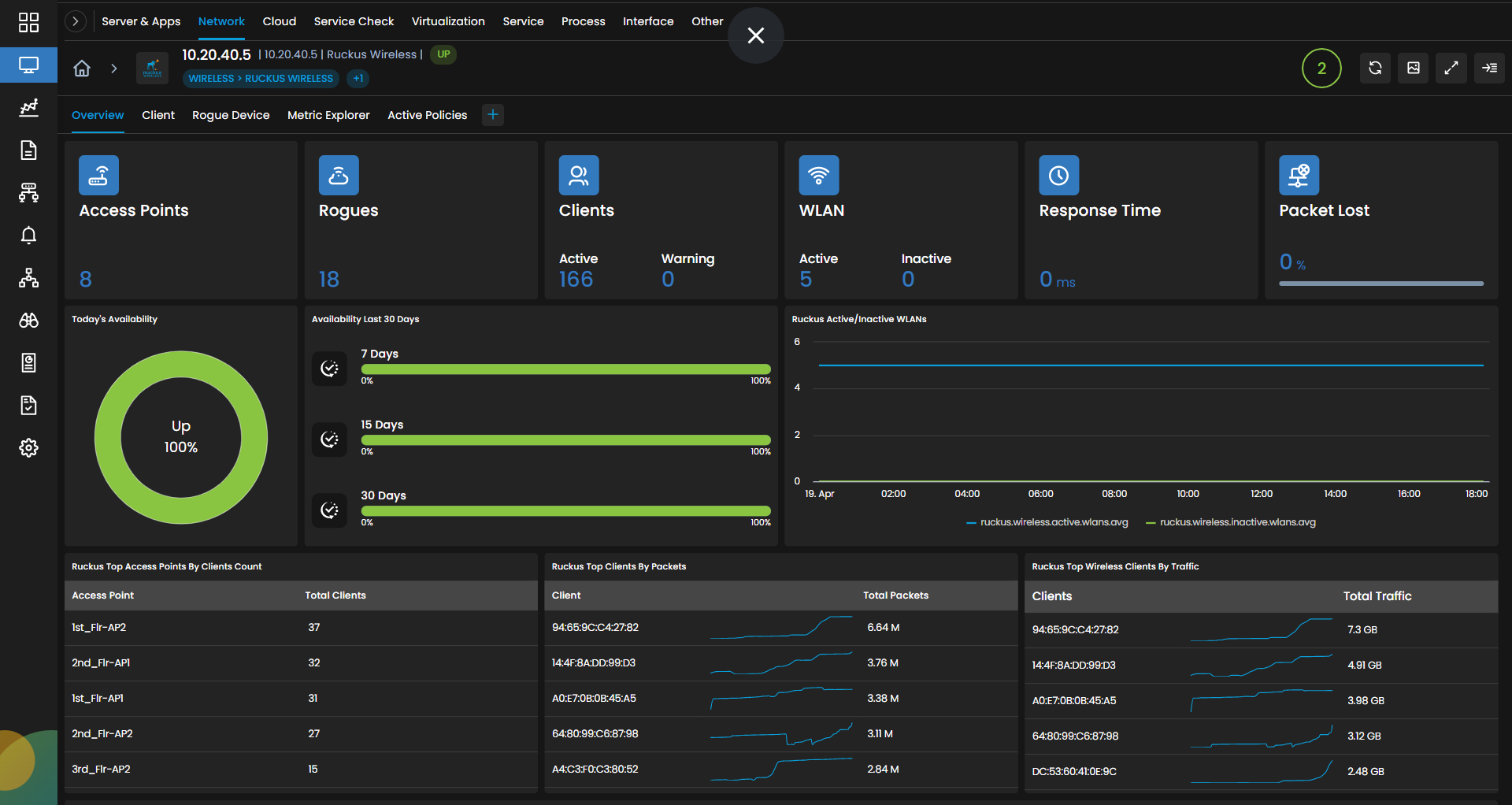Click the fullscreen expand arrows icon

coord(1451,68)
